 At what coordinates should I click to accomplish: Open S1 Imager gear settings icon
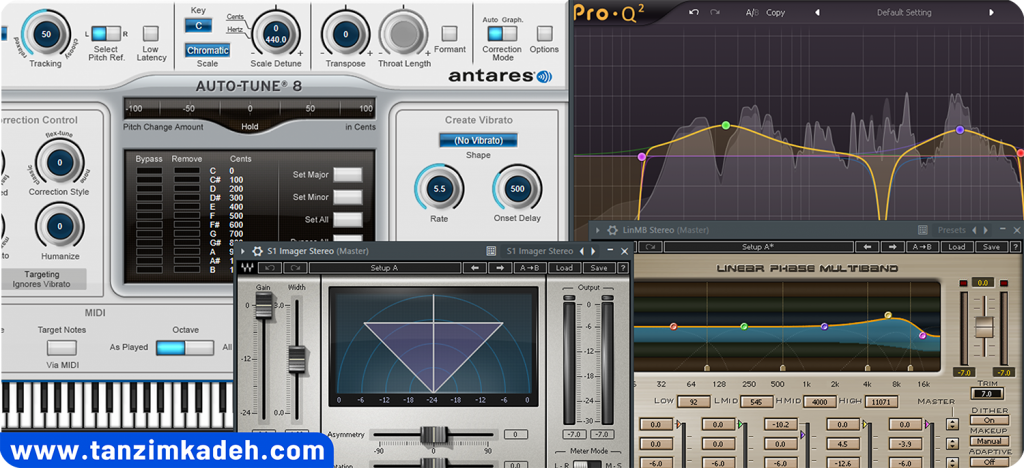[257, 251]
